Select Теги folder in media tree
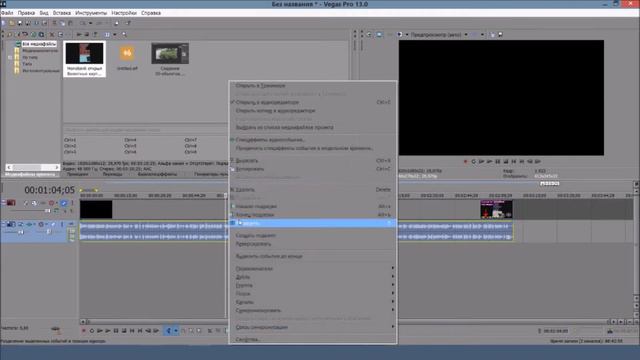This screenshot has height=360, width=640. point(27,64)
